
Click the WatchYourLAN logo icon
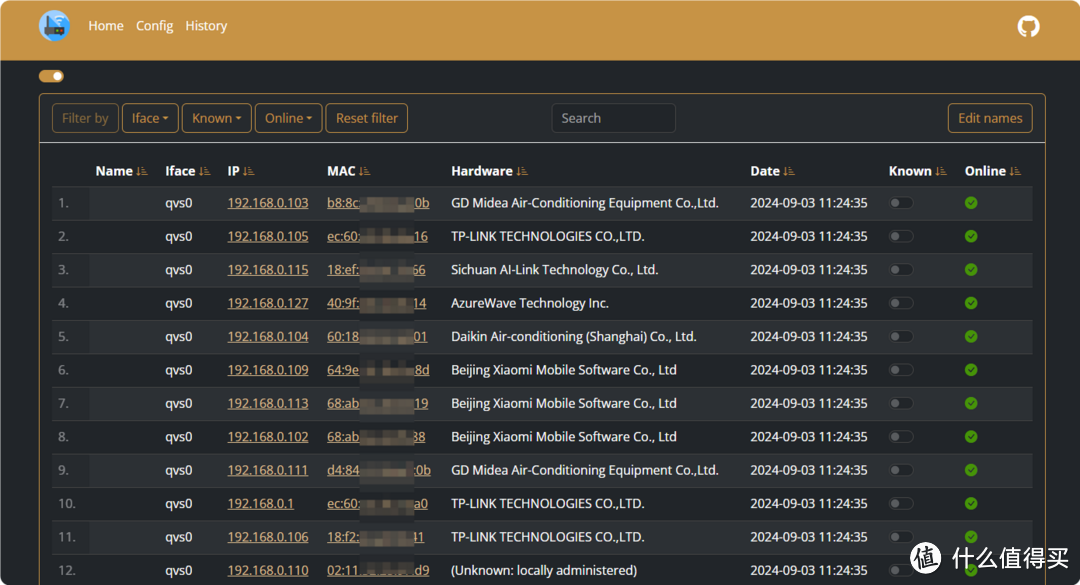(54, 26)
